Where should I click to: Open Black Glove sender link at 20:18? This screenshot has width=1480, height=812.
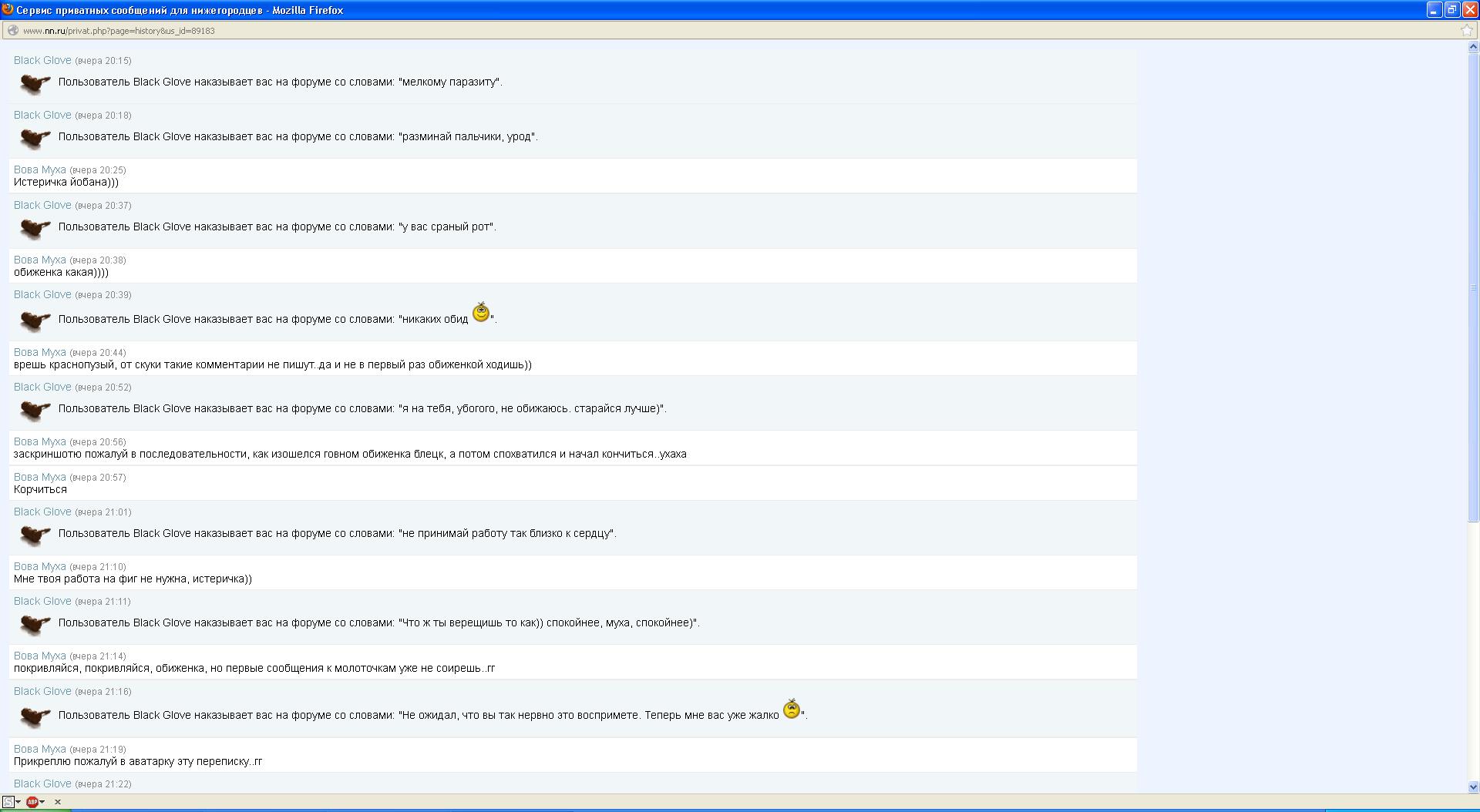(42, 115)
